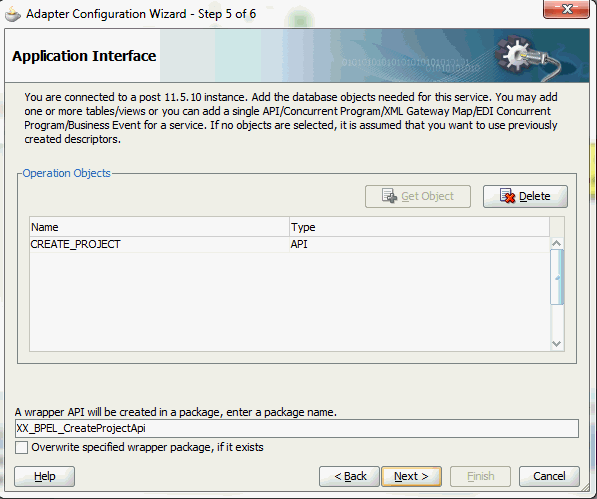Click the Name column header

159,227
